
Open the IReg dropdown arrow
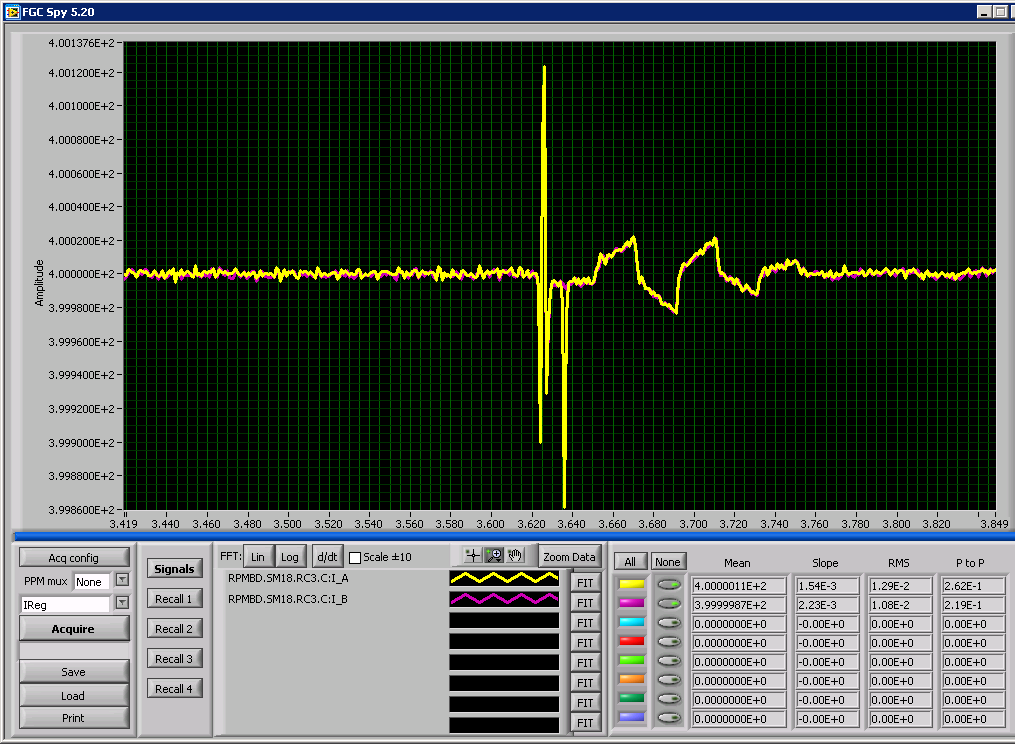(122, 603)
